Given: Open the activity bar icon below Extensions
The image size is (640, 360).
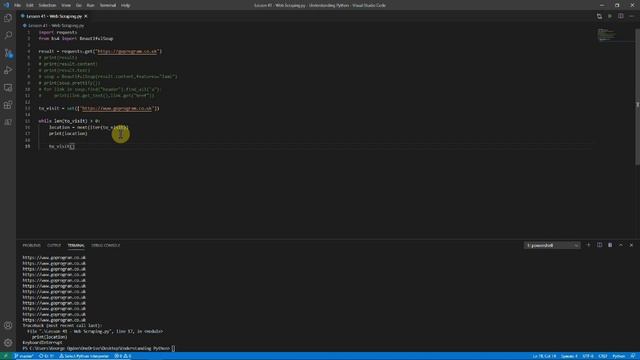Looking at the screenshot, I should point(8,122).
